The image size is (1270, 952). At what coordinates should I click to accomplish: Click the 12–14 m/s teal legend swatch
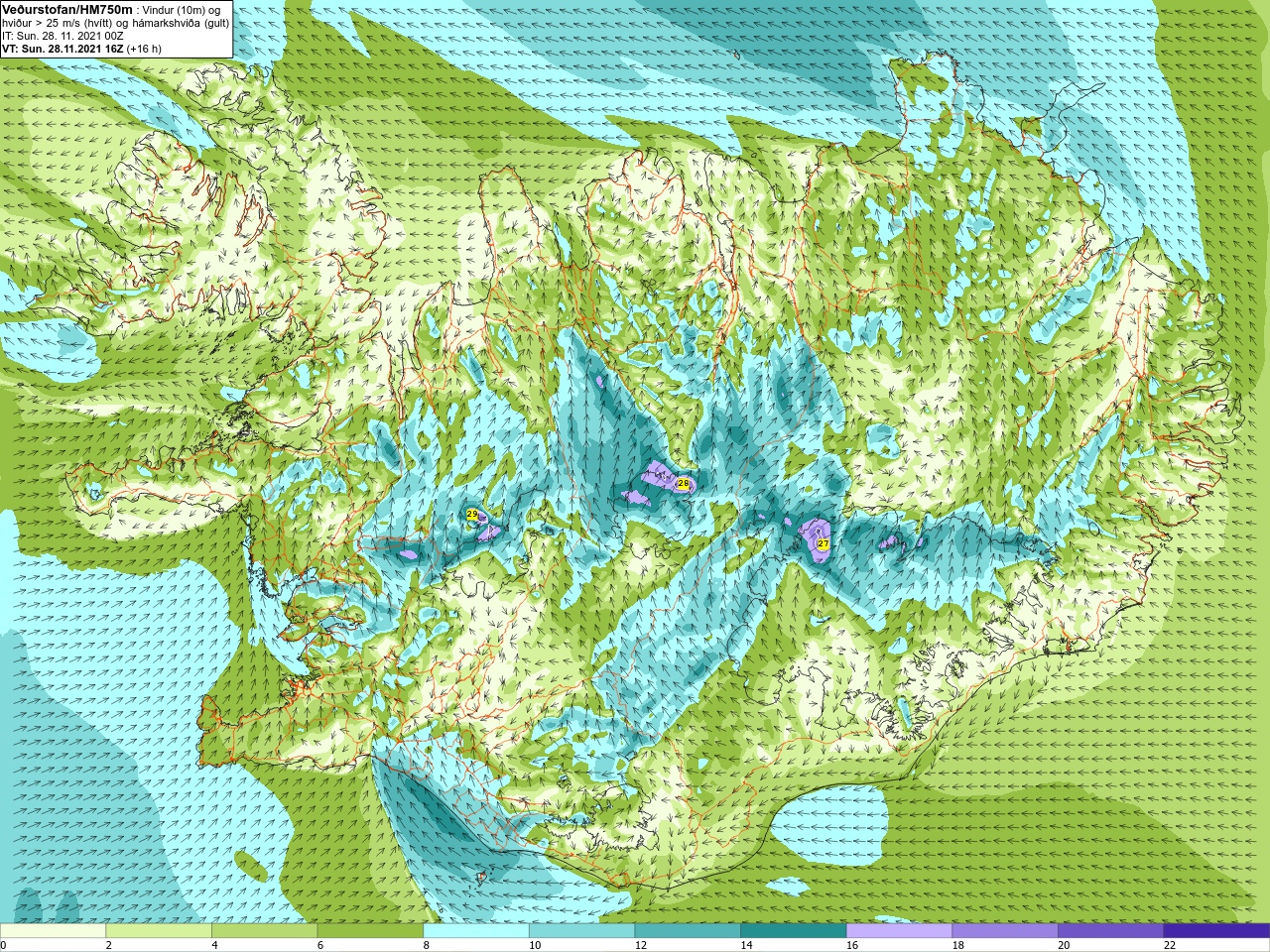688,931
